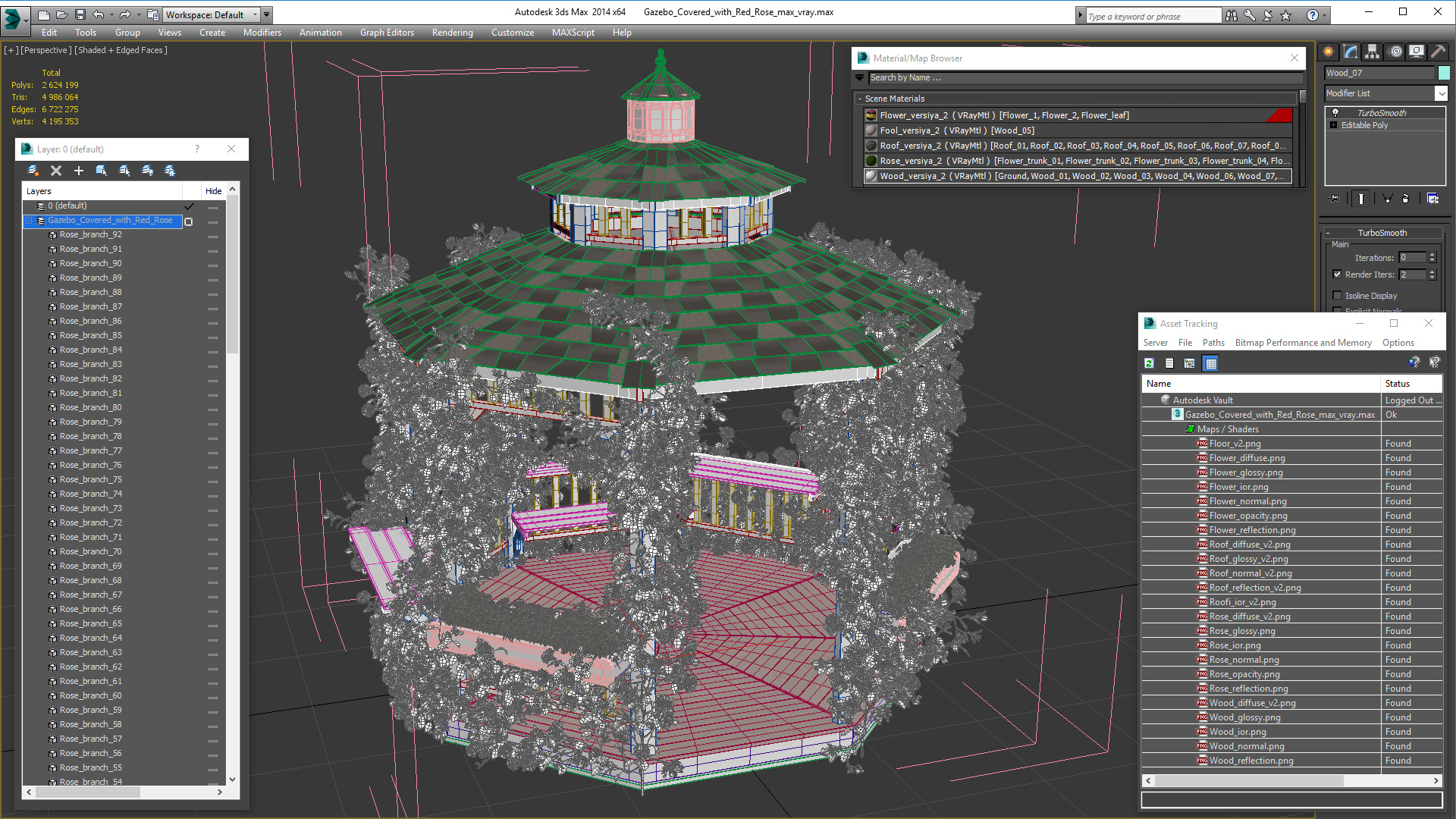Viewport: 1456px width, 819px height.
Task: Click Freeze All Layers snowflake icon
Action: pyautogui.click(x=170, y=171)
